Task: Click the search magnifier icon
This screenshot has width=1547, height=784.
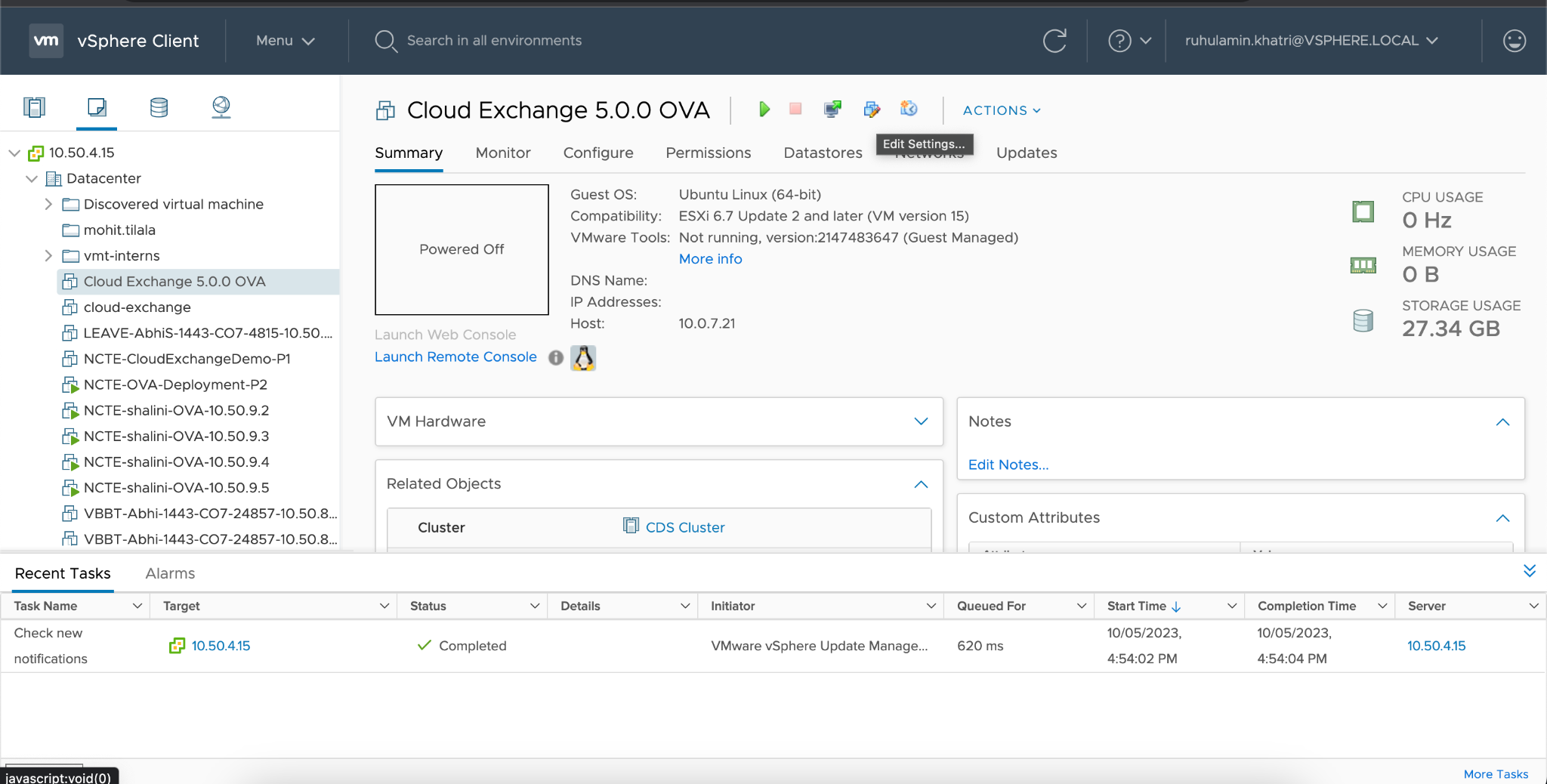Action: pyautogui.click(x=385, y=41)
